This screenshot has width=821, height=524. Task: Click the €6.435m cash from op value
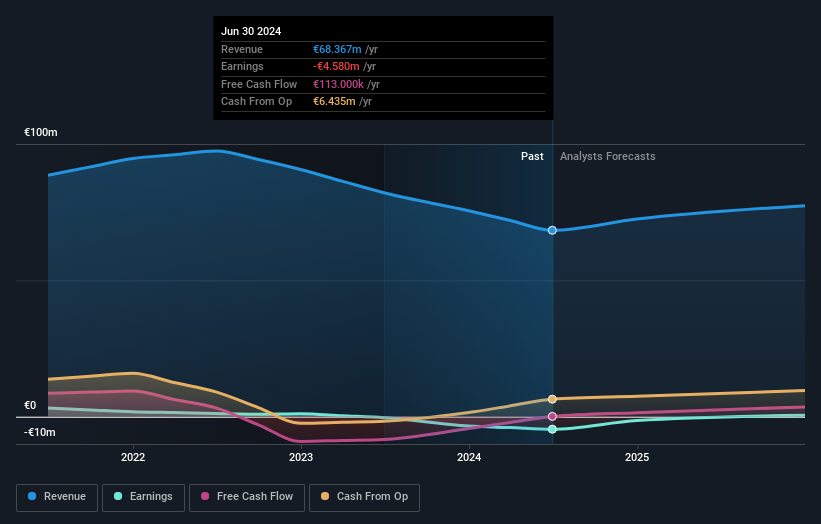click(x=334, y=102)
